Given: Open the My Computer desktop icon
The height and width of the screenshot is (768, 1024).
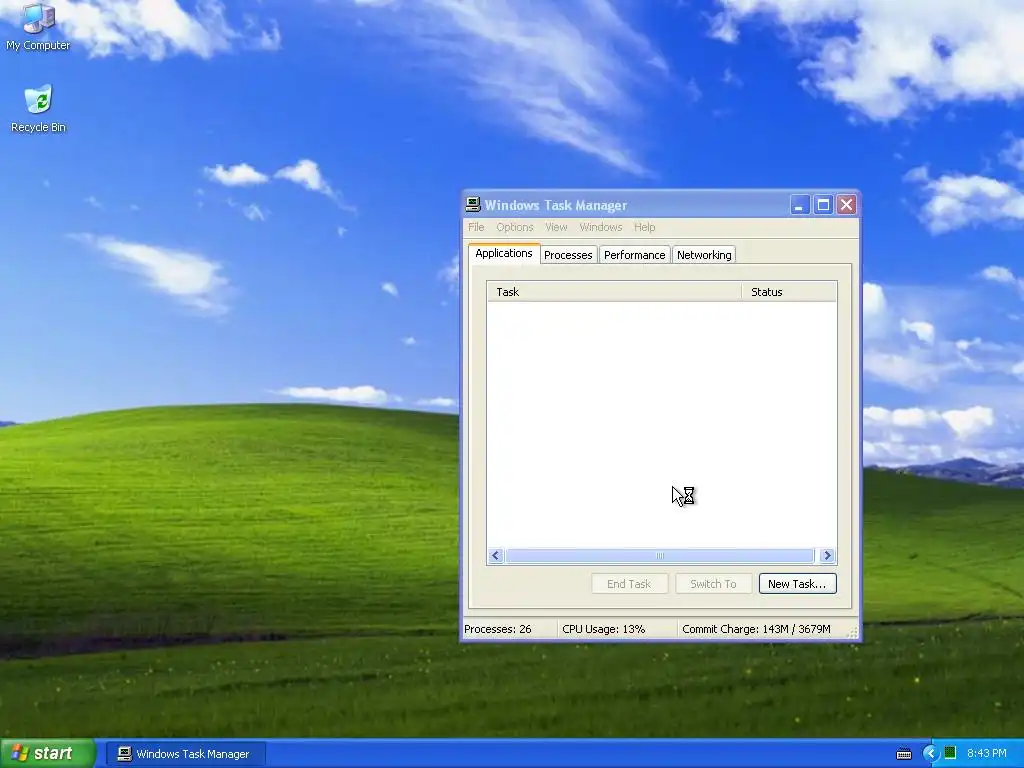Looking at the screenshot, I should pyautogui.click(x=38, y=26).
